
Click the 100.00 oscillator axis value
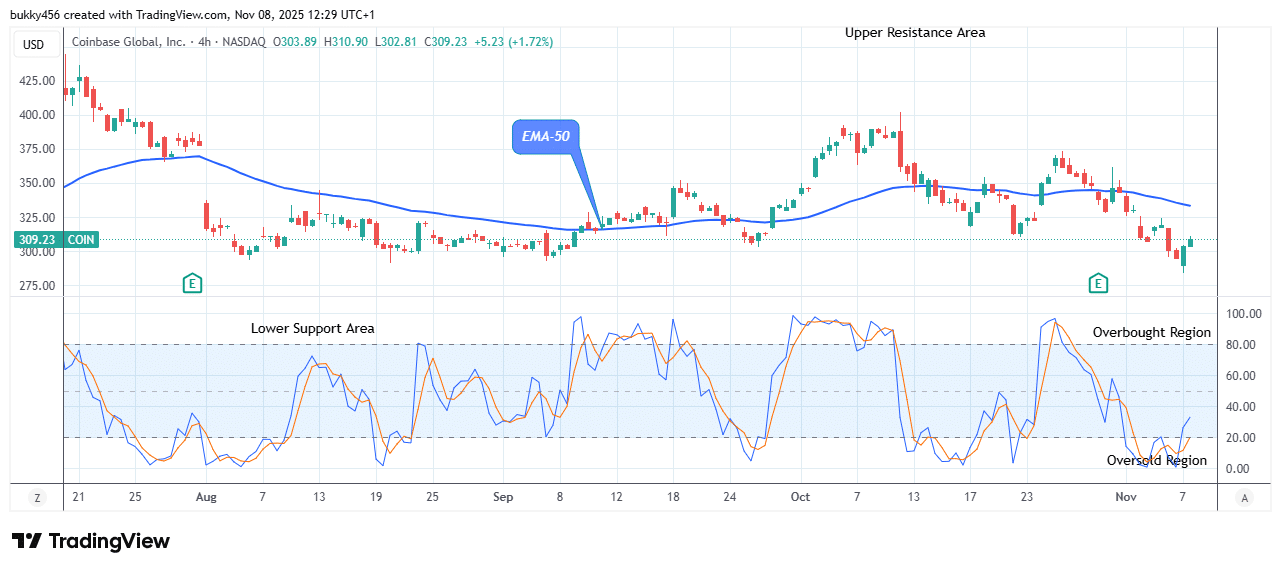(x=1244, y=314)
